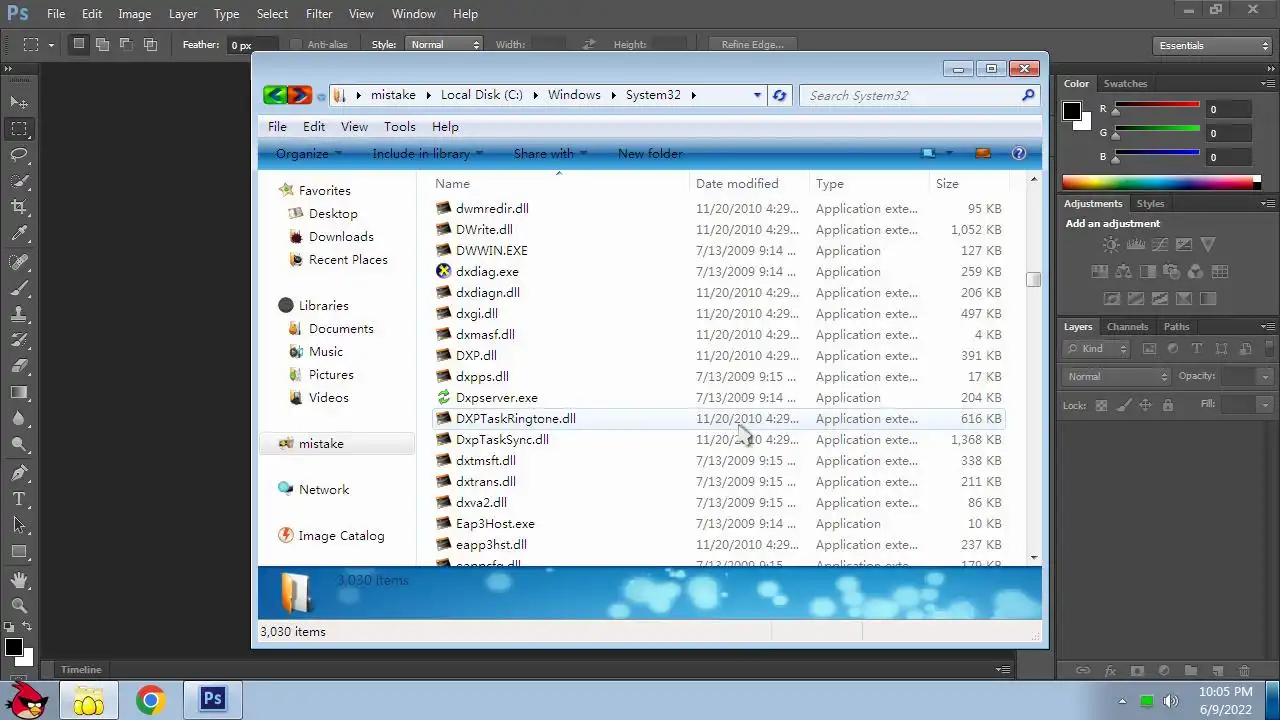Choose Add to selection mode
This screenshot has height=720, width=1280.
tap(102, 44)
